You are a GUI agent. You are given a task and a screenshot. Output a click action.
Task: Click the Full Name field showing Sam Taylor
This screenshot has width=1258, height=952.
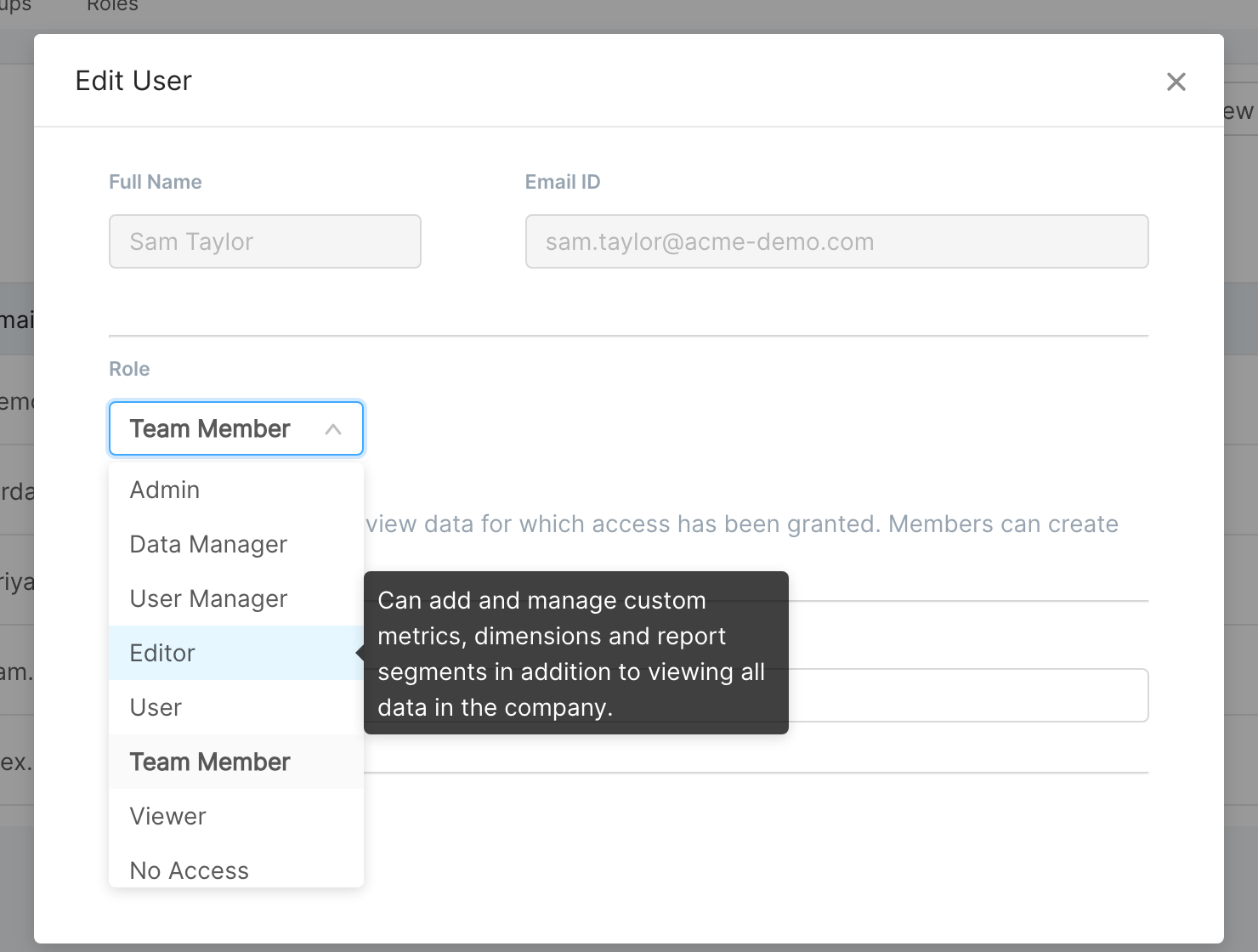pyautogui.click(x=265, y=241)
